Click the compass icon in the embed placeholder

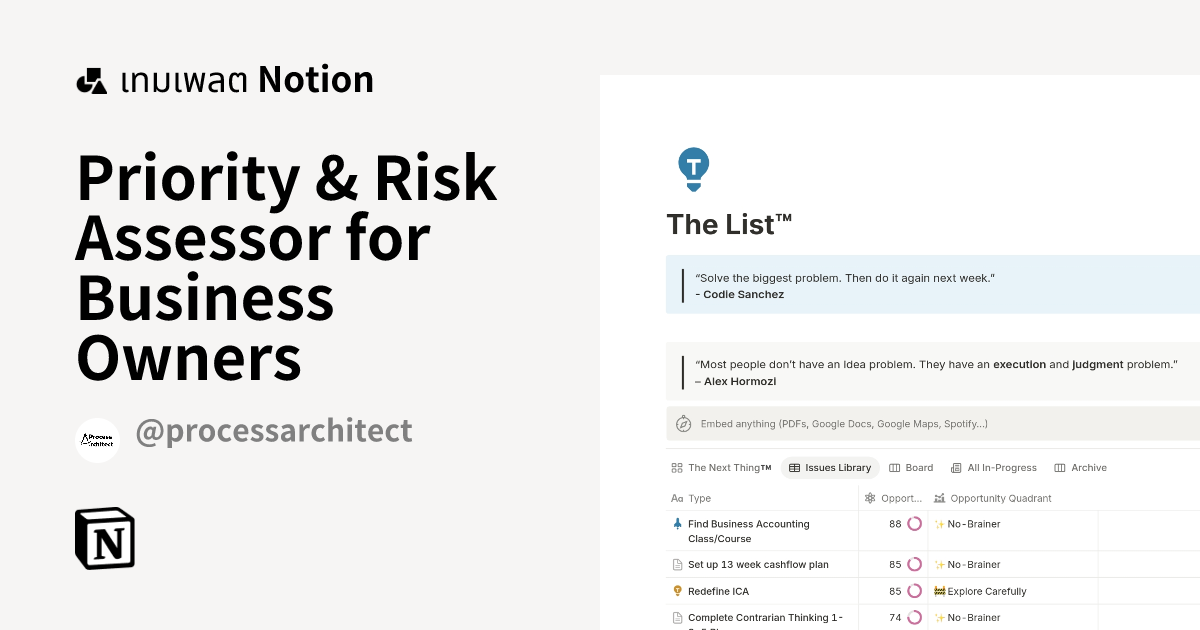683,423
